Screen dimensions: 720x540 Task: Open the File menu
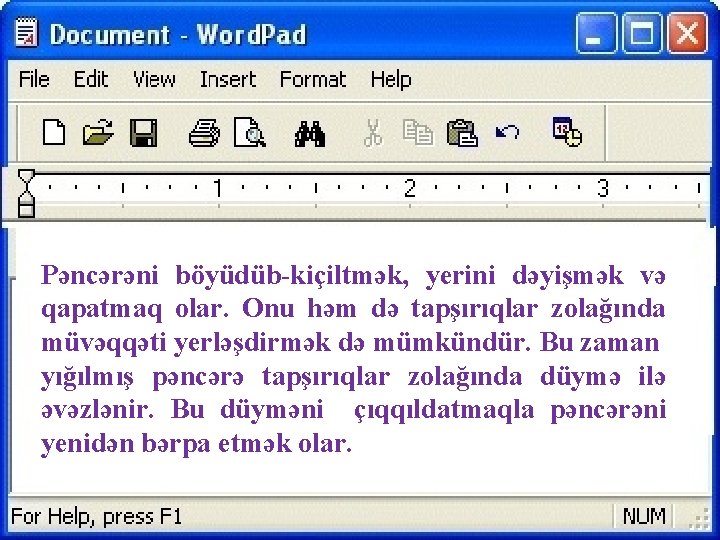coord(34,79)
